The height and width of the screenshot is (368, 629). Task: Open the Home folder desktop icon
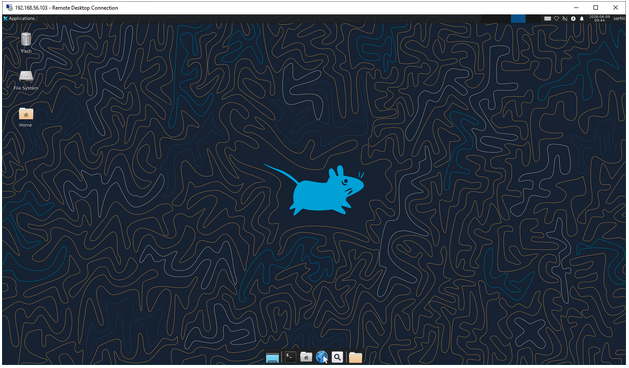tap(26, 117)
